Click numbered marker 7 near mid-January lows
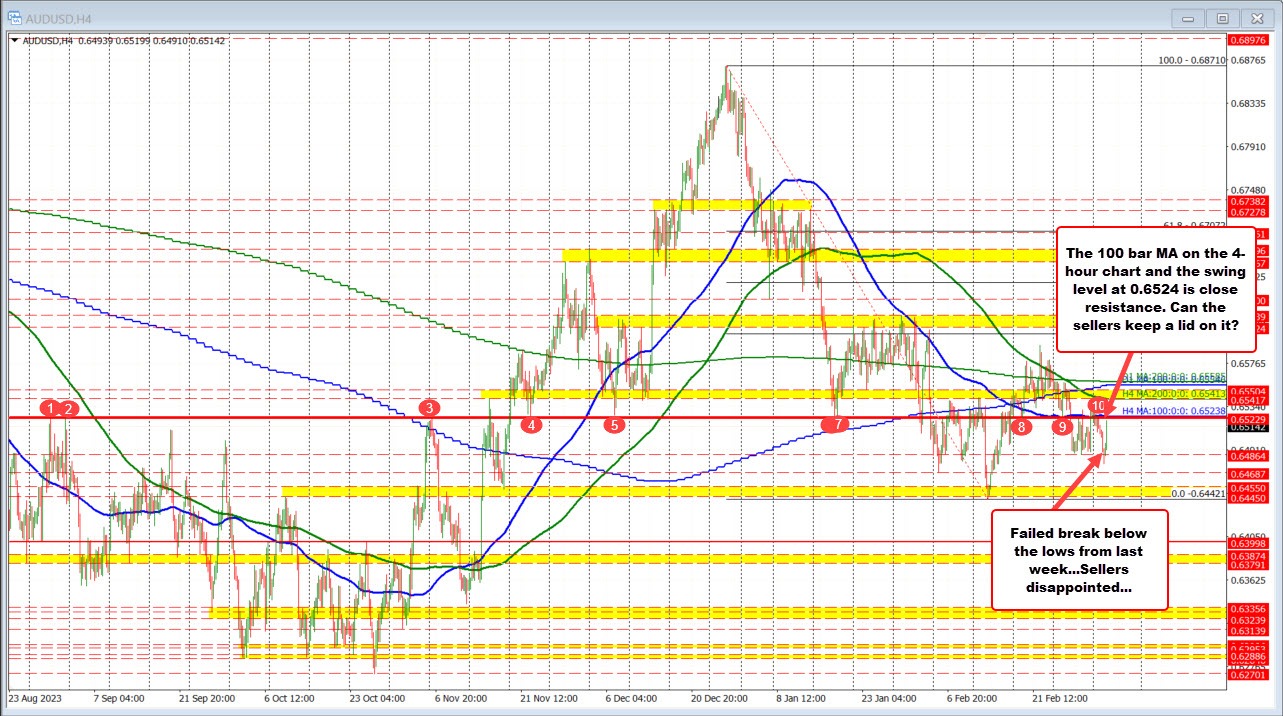This screenshot has height=716, width=1283. (836, 425)
